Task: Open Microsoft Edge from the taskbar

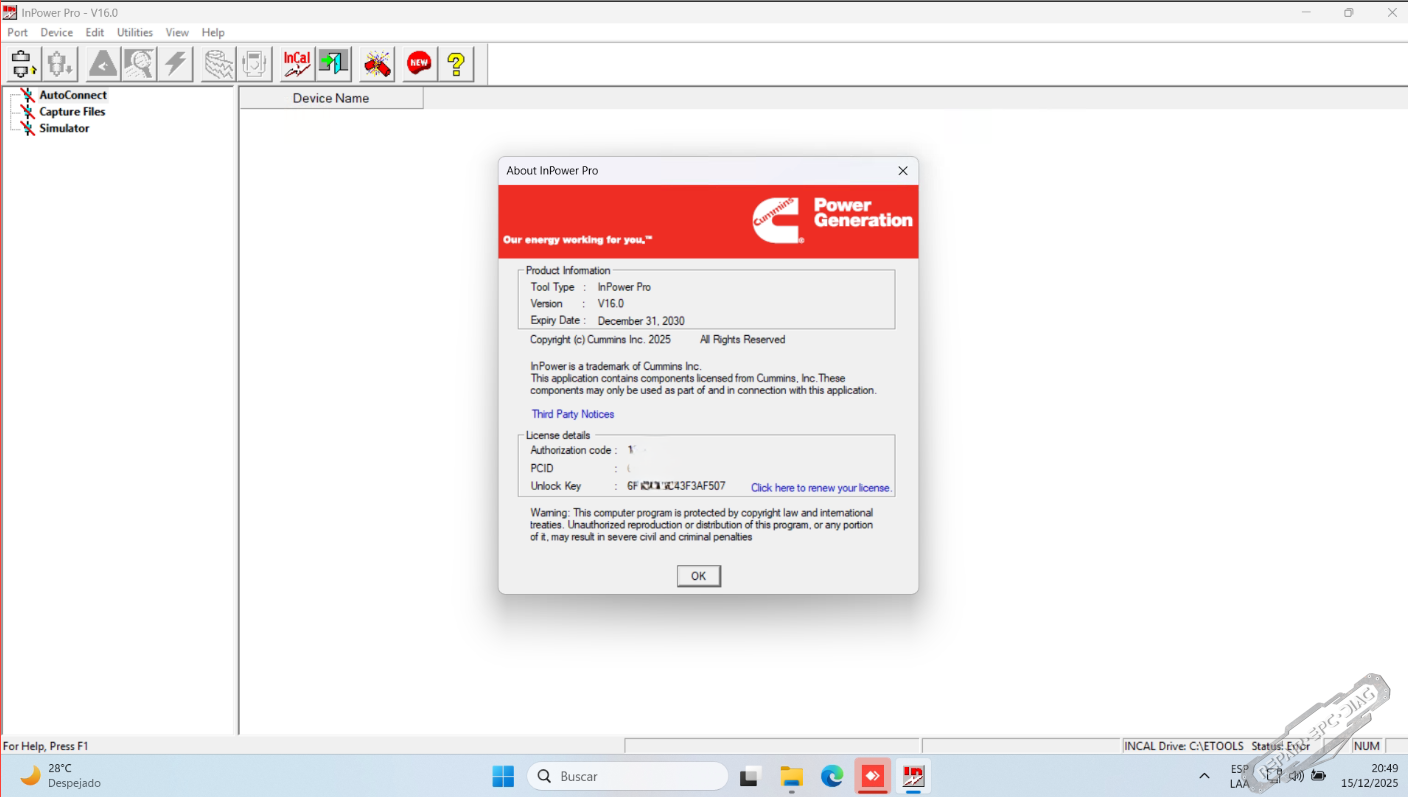Action: [x=832, y=776]
